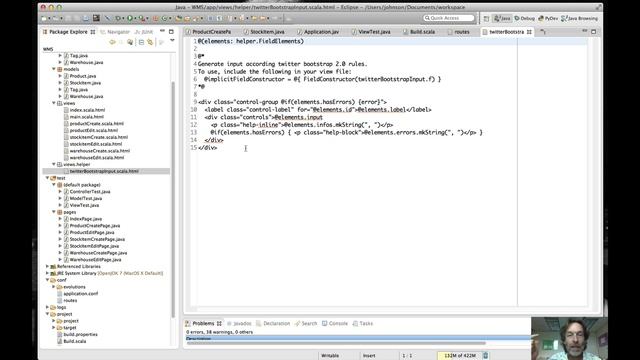Click the garbage collector trash icon
640x360 pixels.
pyautogui.click(x=485, y=356)
